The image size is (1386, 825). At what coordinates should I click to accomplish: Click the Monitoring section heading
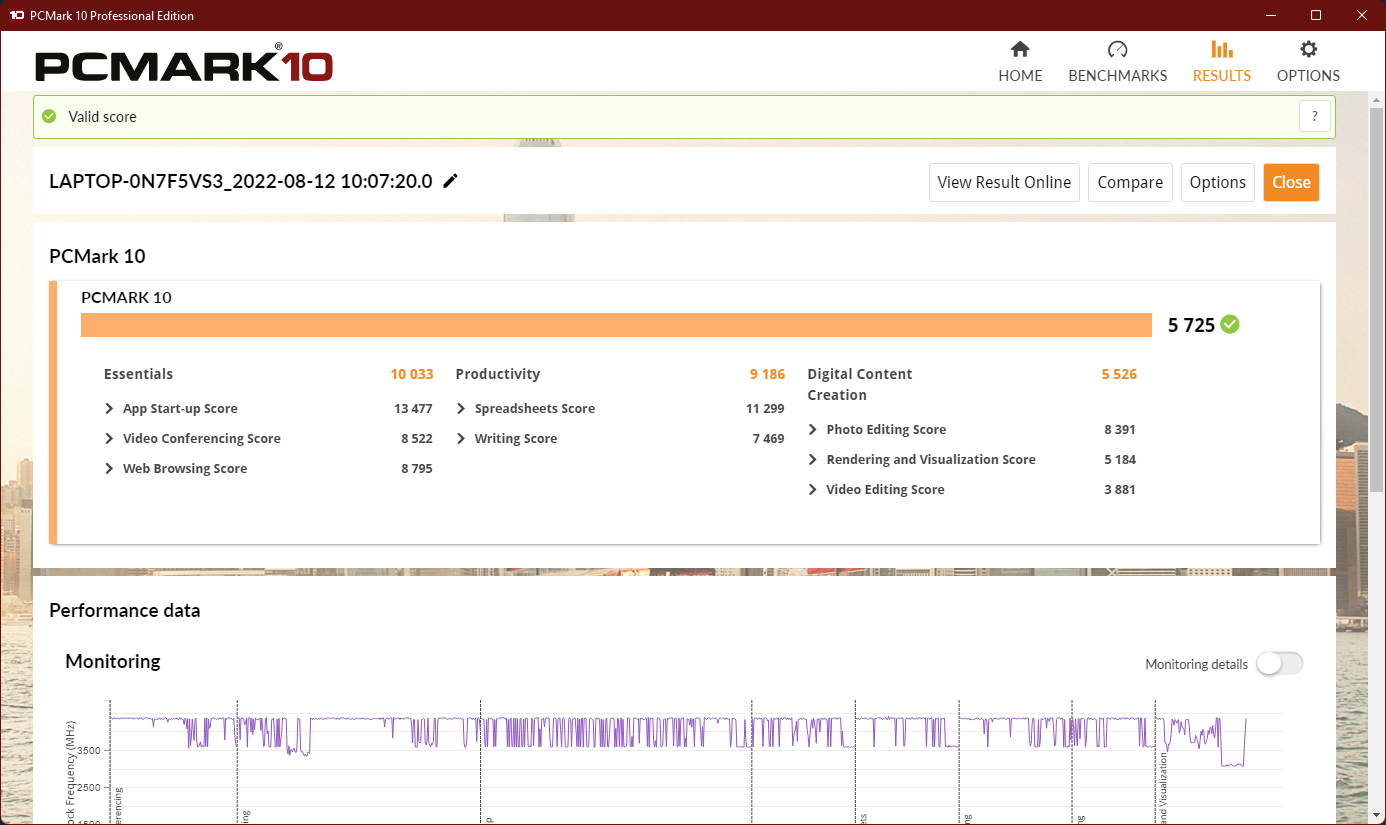point(112,661)
